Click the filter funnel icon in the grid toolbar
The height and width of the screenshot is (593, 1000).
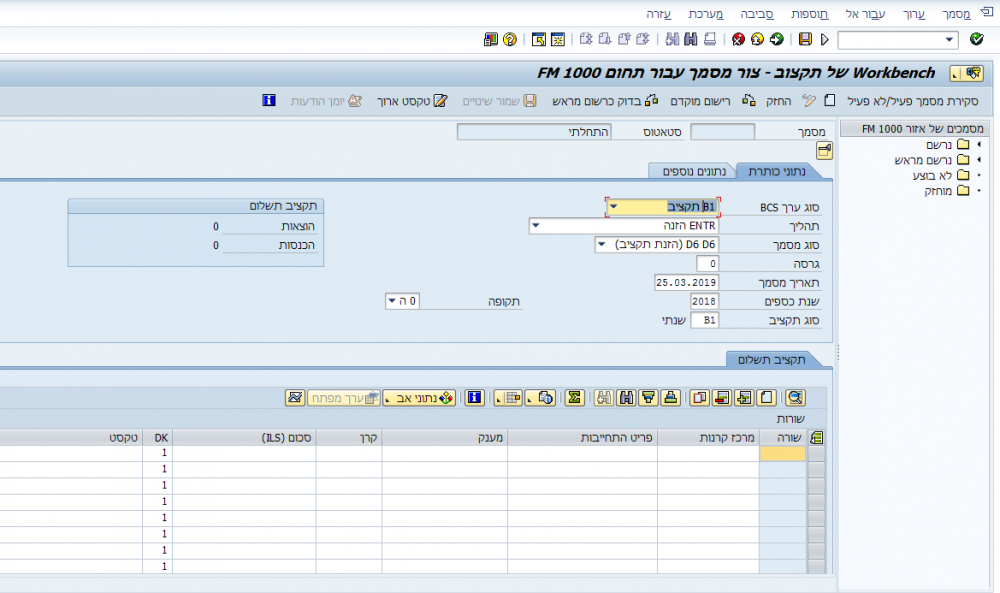point(647,398)
